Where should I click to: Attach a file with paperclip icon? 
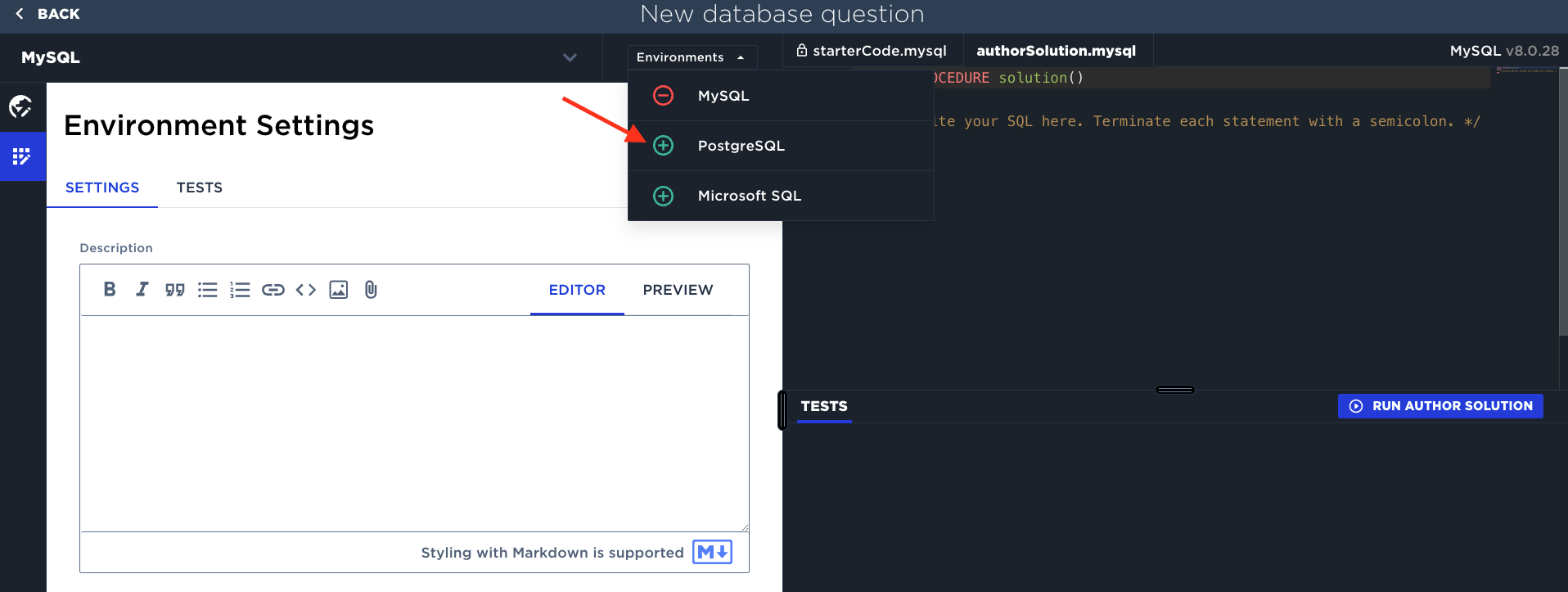pos(371,290)
